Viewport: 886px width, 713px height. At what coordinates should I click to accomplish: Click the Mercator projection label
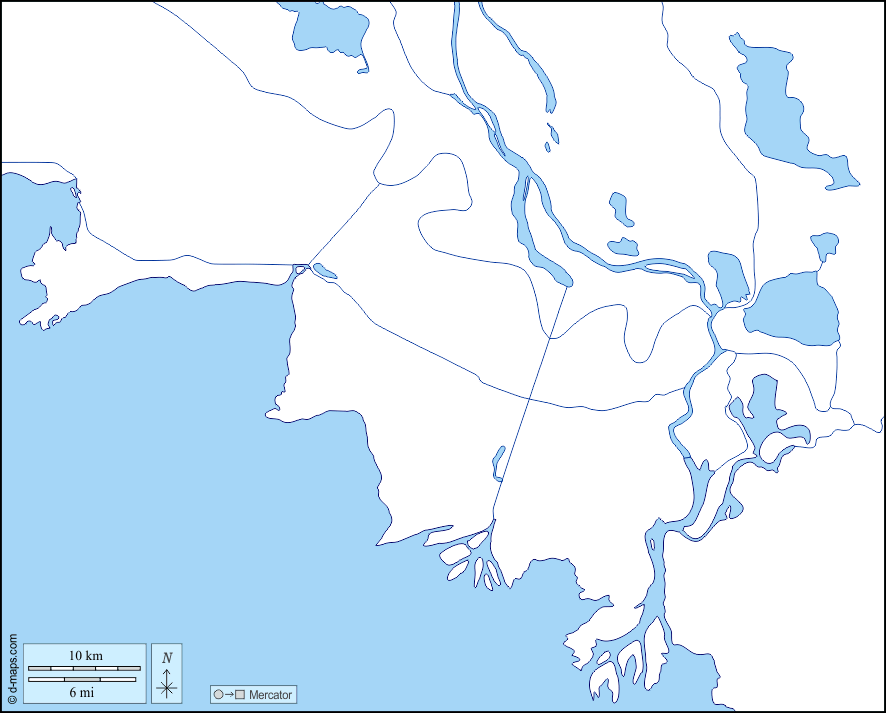(271, 694)
